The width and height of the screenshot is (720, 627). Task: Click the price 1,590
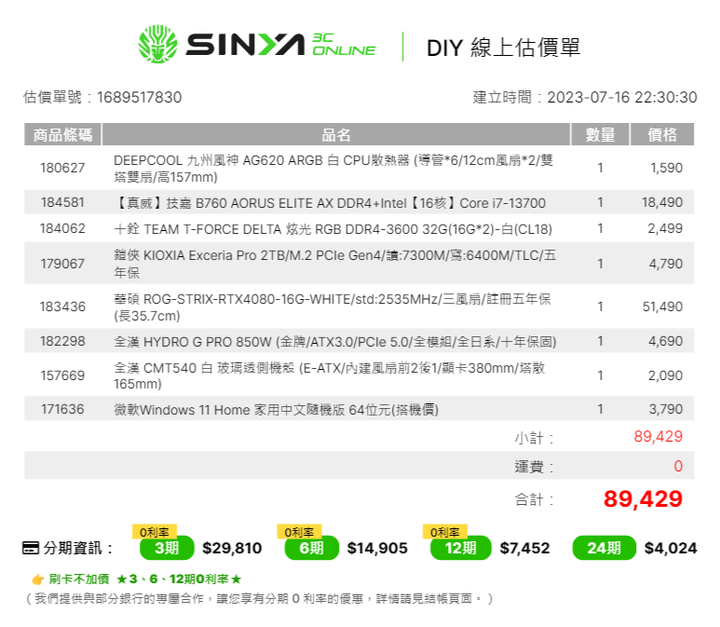666,168
